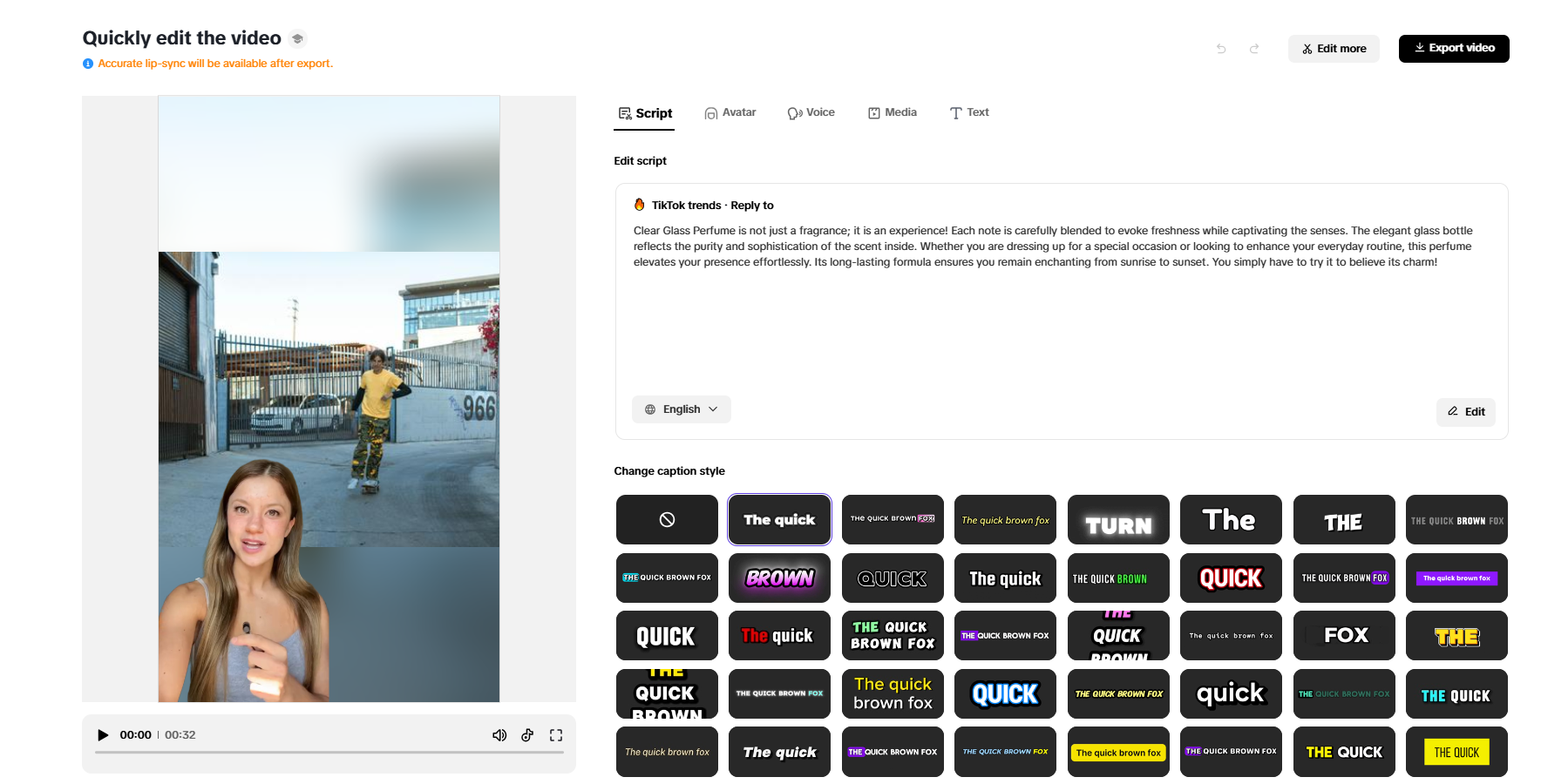
Task: Click the TikTok icon in the player controls
Action: pos(527,734)
